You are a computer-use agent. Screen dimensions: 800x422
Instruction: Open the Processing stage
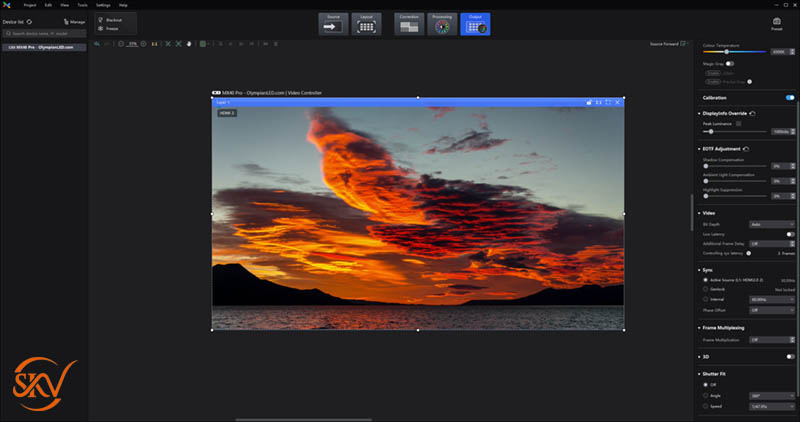click(442, 24)
